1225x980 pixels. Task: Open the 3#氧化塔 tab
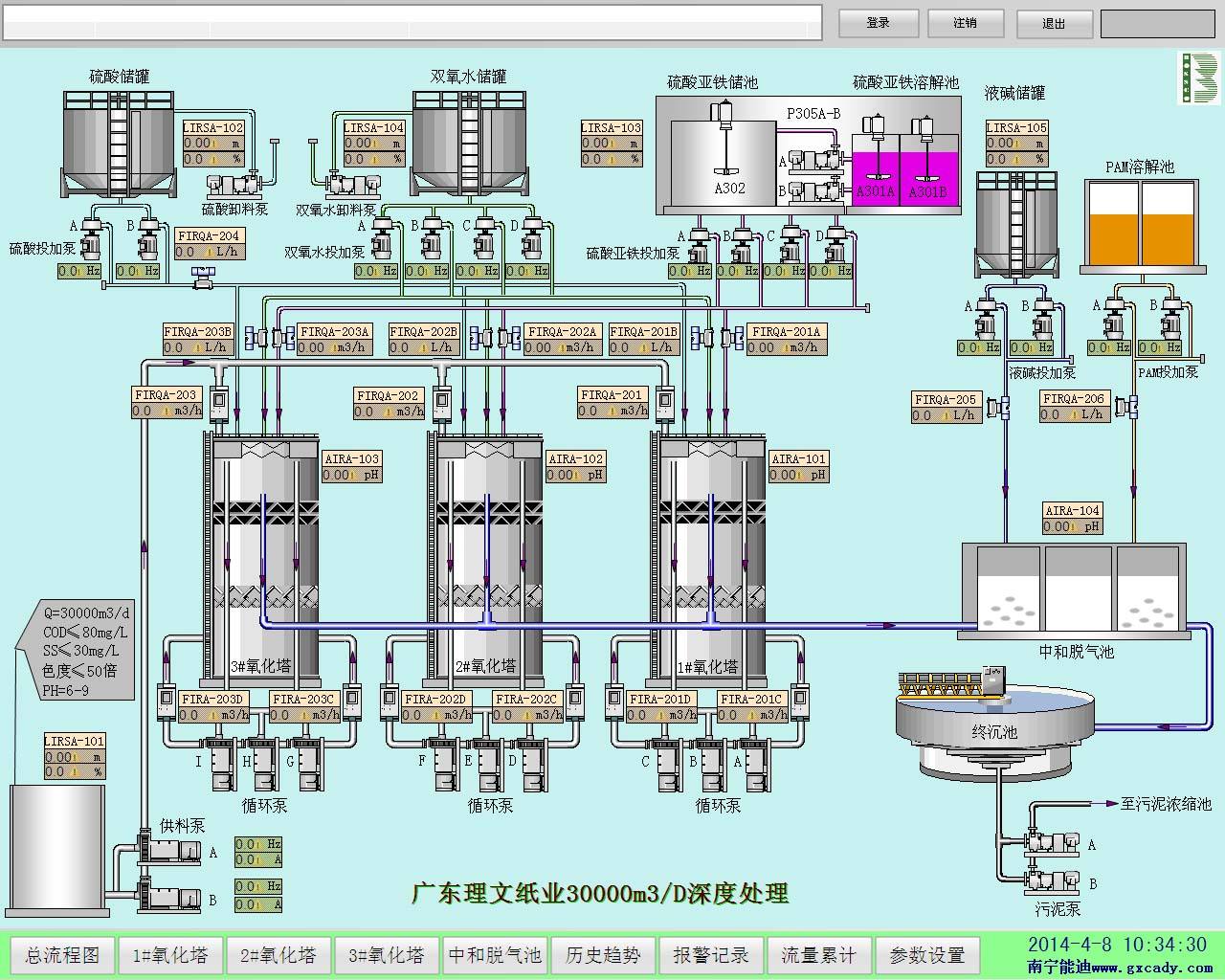(x=387, y=954)
